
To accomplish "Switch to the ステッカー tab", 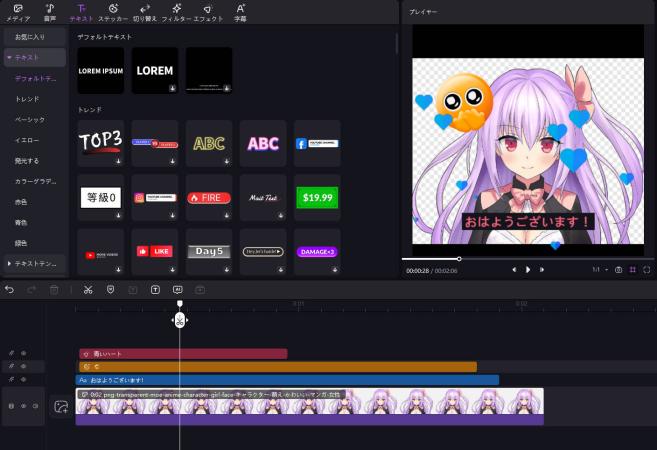I will tap(112, 12).
